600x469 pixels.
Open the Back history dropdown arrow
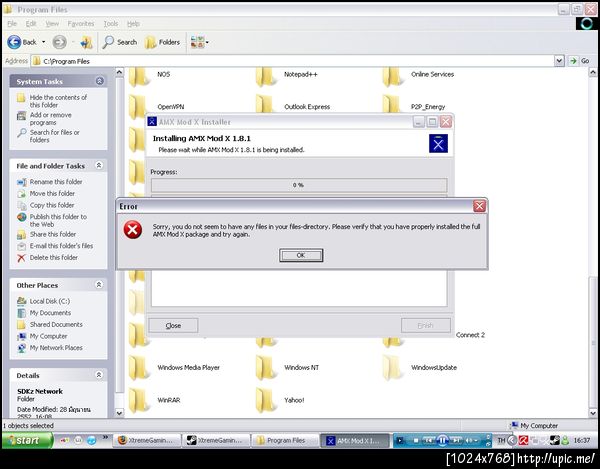point(44,42)
